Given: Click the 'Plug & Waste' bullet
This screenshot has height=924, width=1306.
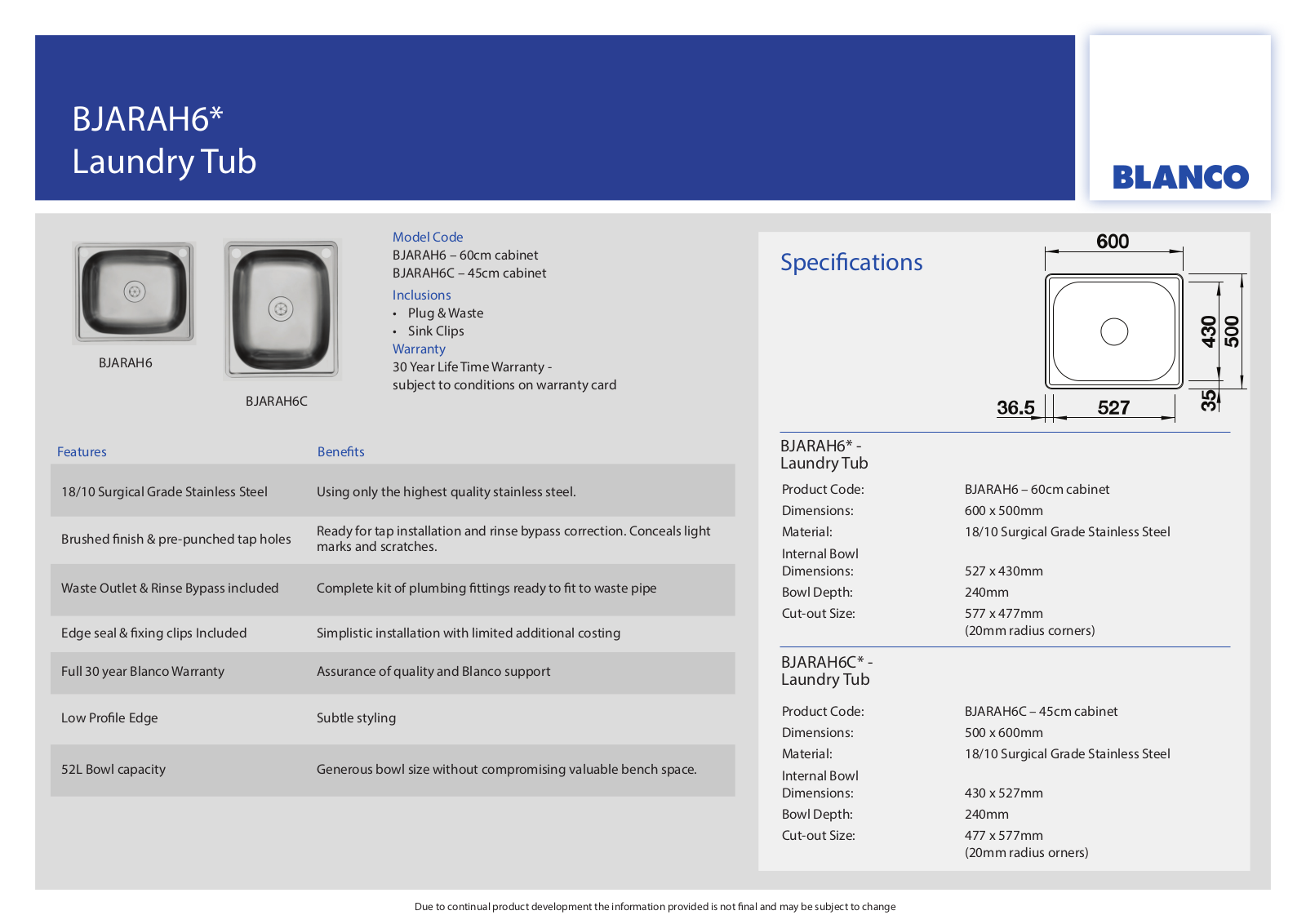Looking at the screenshot, I should click(x=446, y=313).
